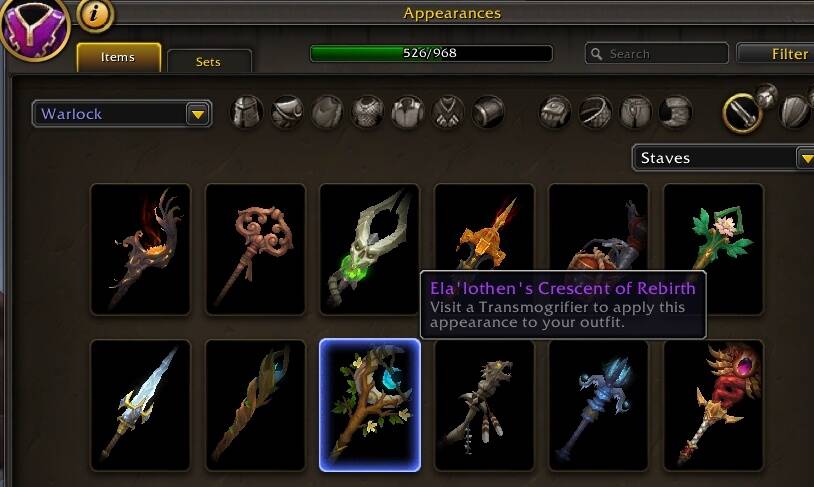Click the main-hand weapon slot icon
814x487 pixels.
[741, 113]
